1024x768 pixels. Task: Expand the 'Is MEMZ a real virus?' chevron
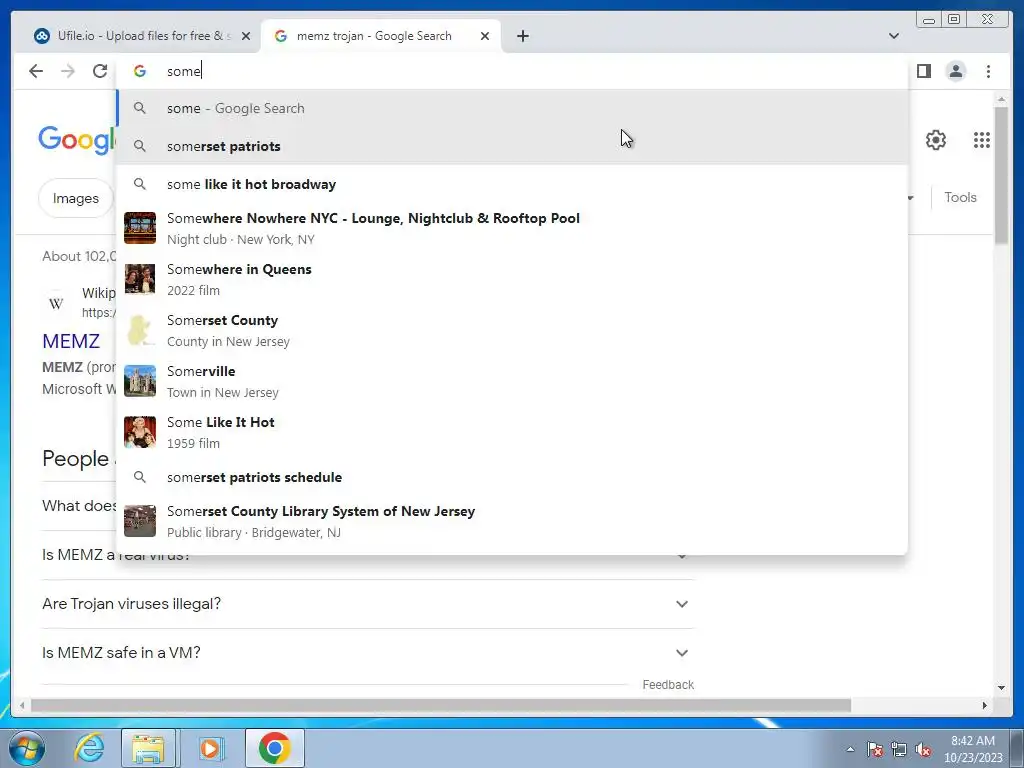point(682,556)
